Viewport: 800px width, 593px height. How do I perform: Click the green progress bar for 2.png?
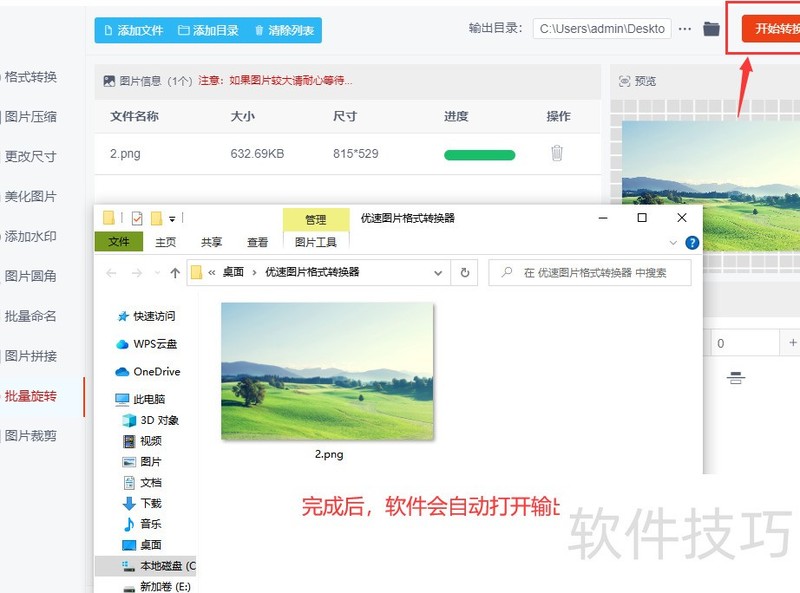[479, 155]
